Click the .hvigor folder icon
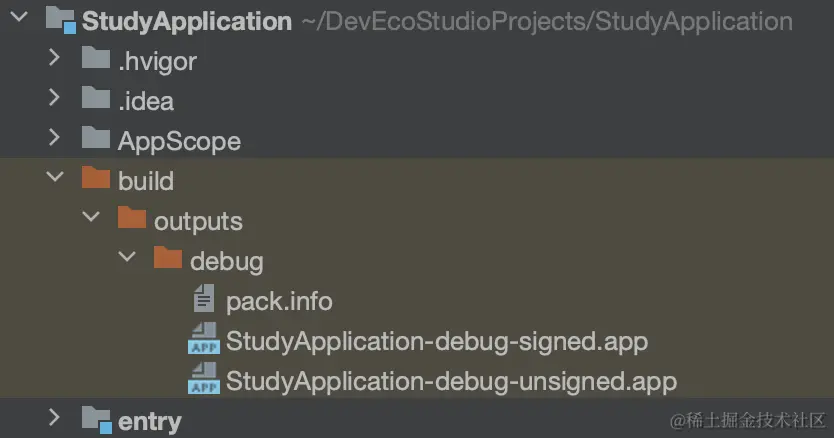This screenshot has height=438, width=834. (x=96, y=60)
